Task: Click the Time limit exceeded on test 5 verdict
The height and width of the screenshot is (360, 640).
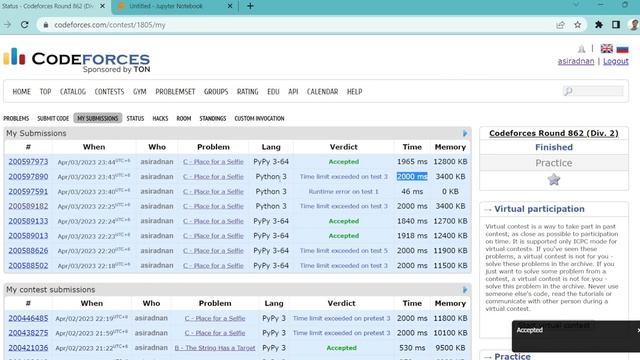Action: tap(343, 251)
